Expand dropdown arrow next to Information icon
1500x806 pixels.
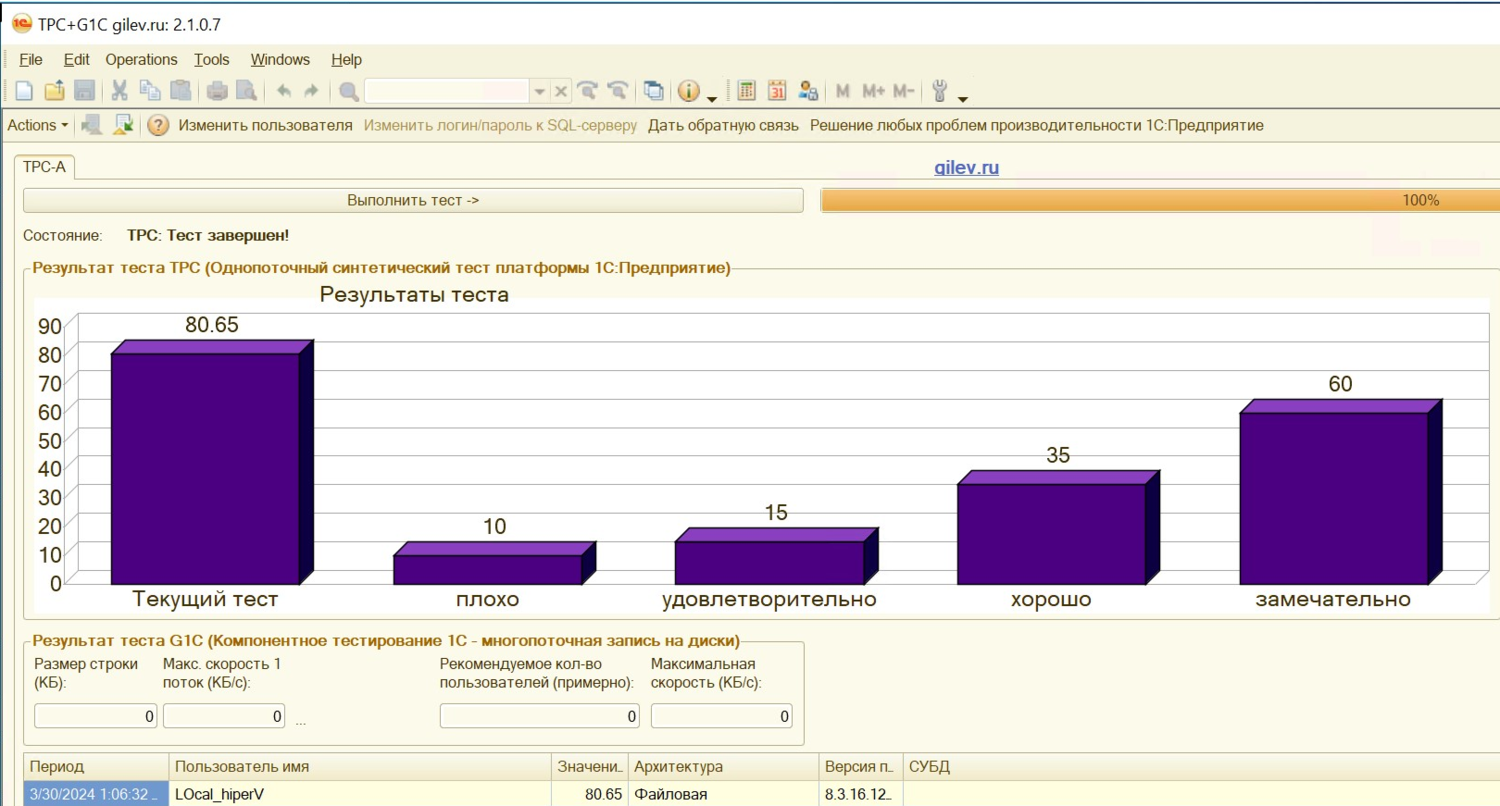pos(711,97)
